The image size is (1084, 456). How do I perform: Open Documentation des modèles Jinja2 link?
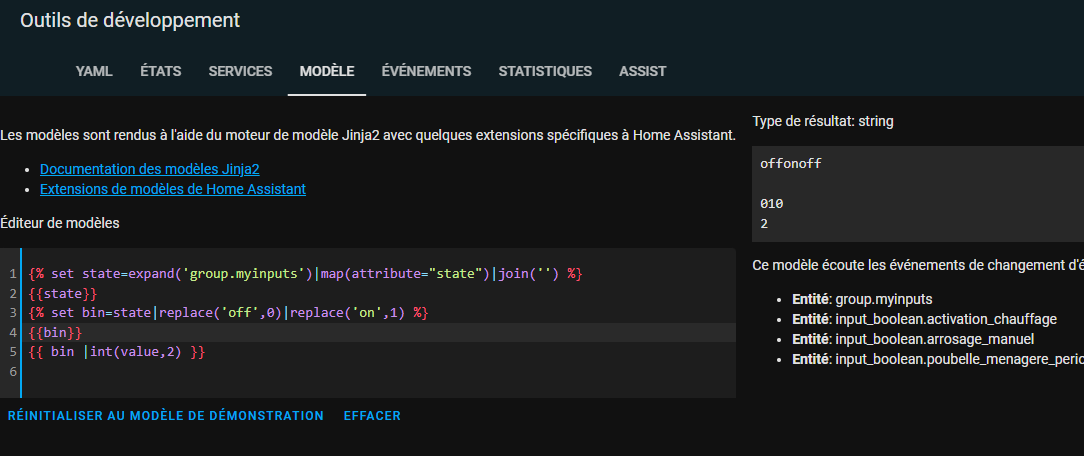point(150,169)
